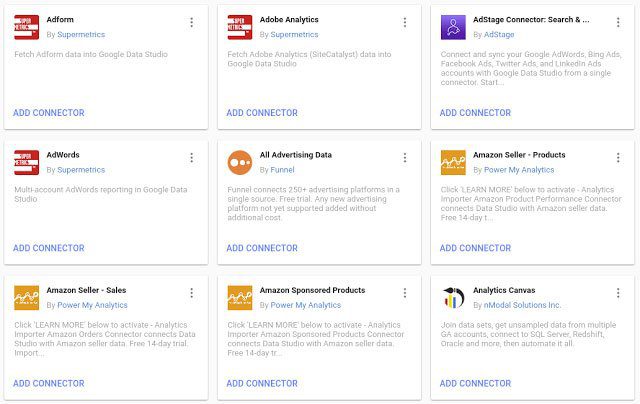Add the Analytics Canvas connector
This screenshot has width=640, height=404.
pos(475,383)
